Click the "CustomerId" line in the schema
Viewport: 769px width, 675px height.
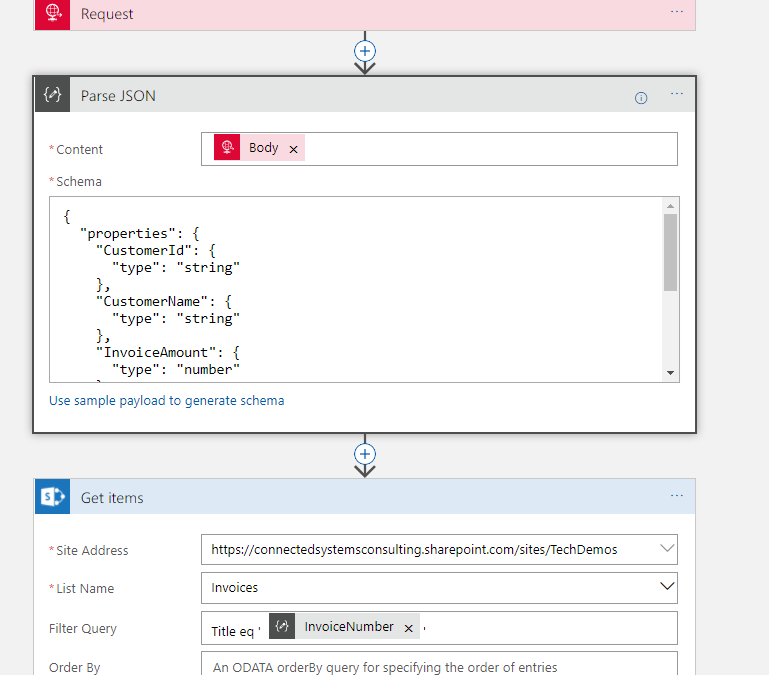tap(155, 250)
